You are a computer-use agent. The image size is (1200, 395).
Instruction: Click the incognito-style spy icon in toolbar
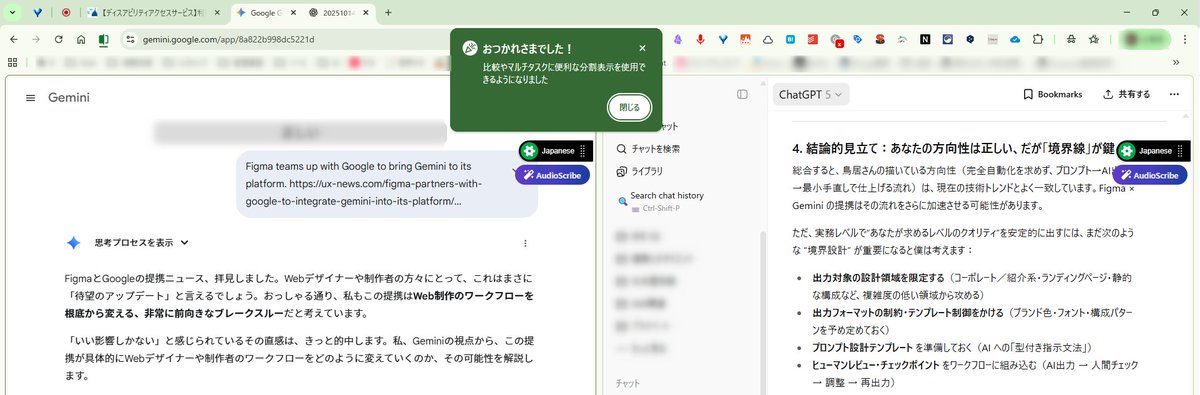1071,39
